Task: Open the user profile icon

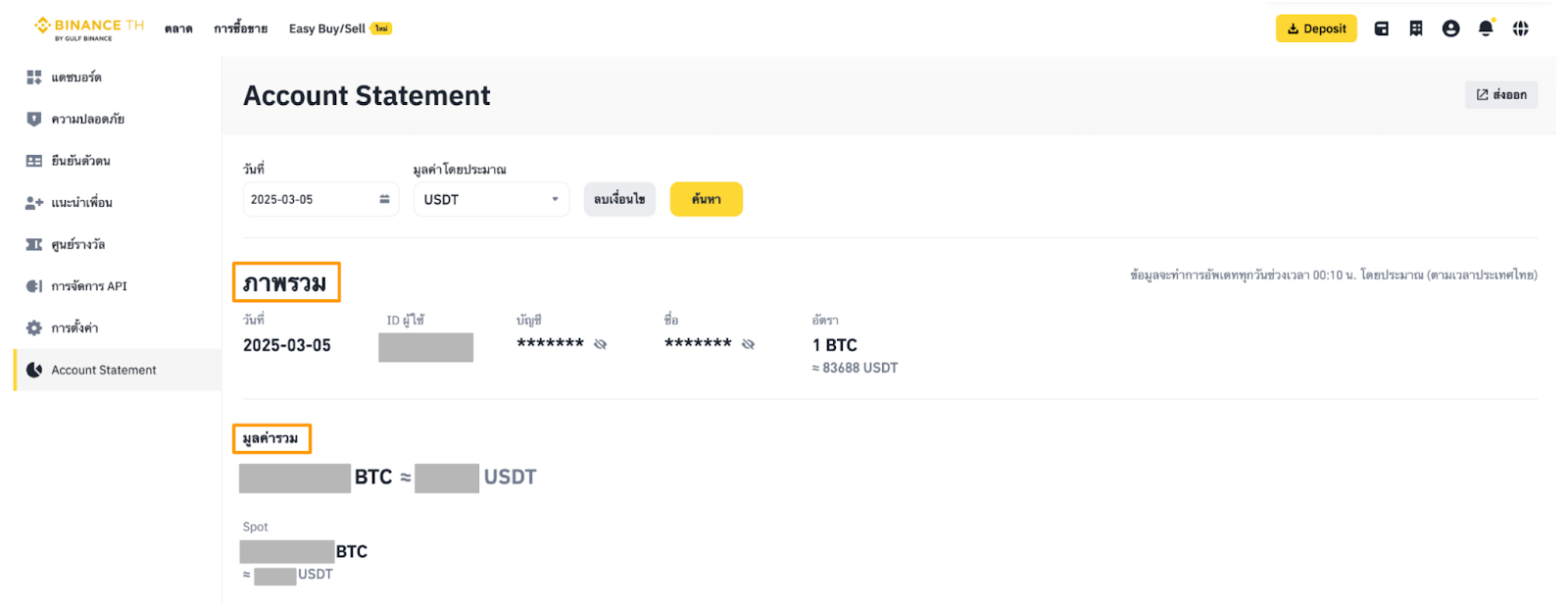Action: point(1450,28)
